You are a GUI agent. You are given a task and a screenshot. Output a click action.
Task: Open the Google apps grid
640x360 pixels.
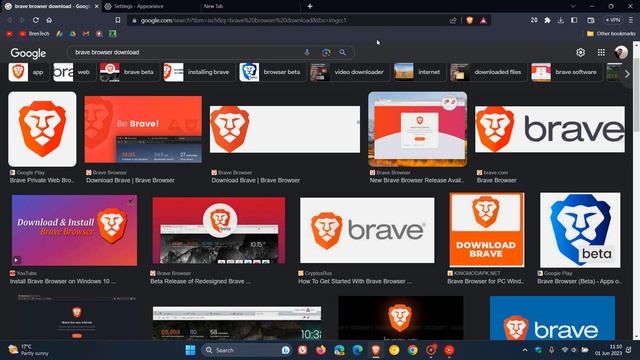[601, 52]
